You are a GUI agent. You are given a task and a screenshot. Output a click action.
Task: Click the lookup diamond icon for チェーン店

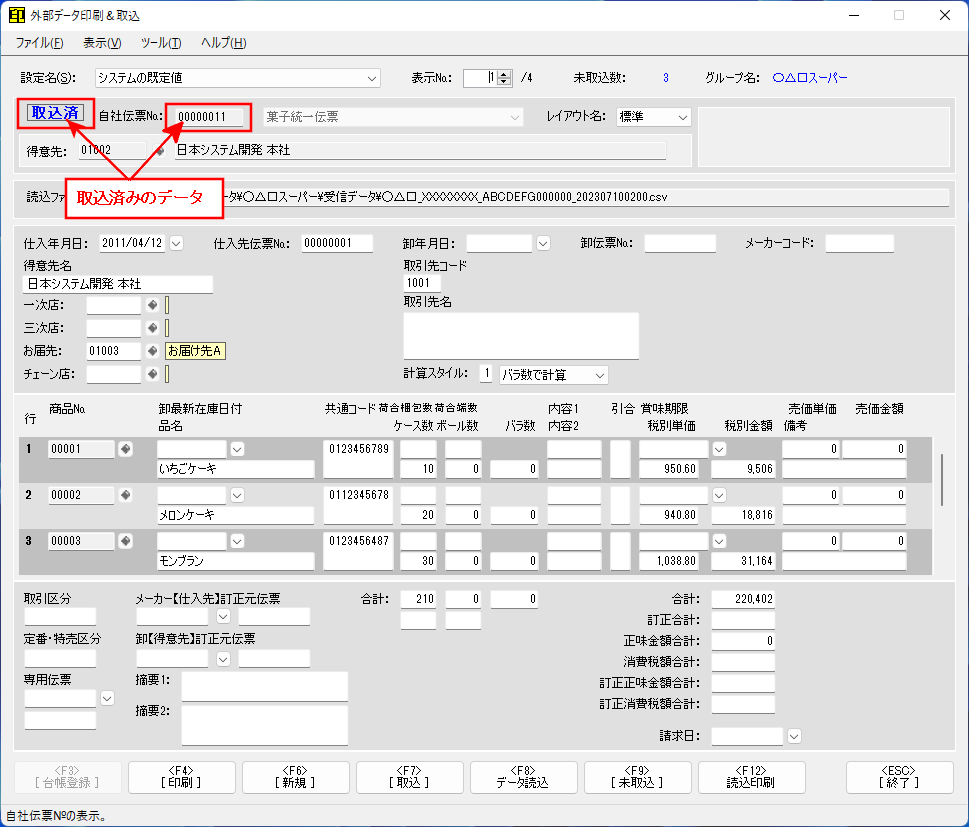click(x=153, y=373)
